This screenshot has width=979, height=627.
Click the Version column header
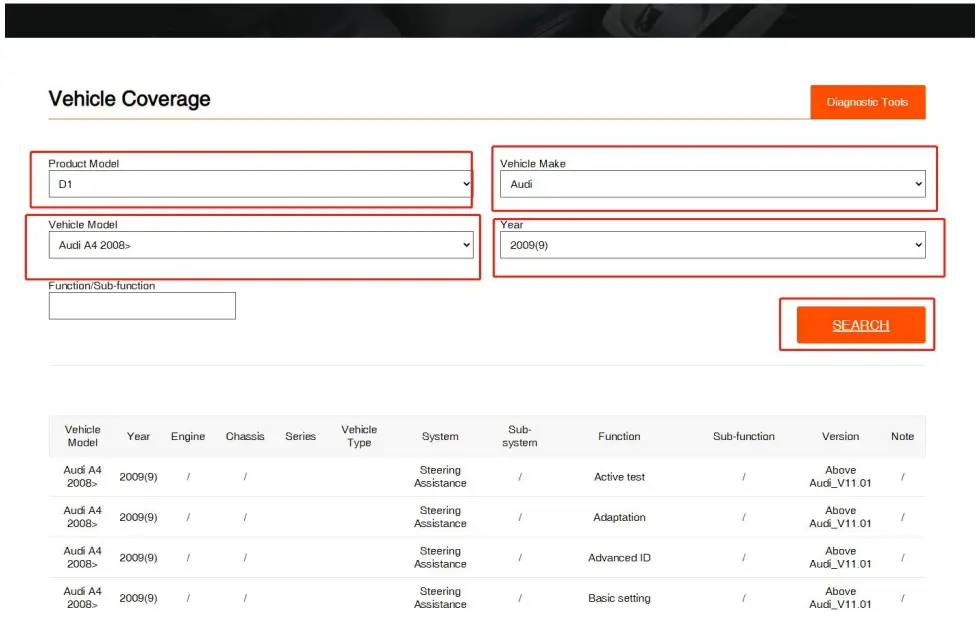click(x=840, y=437)
